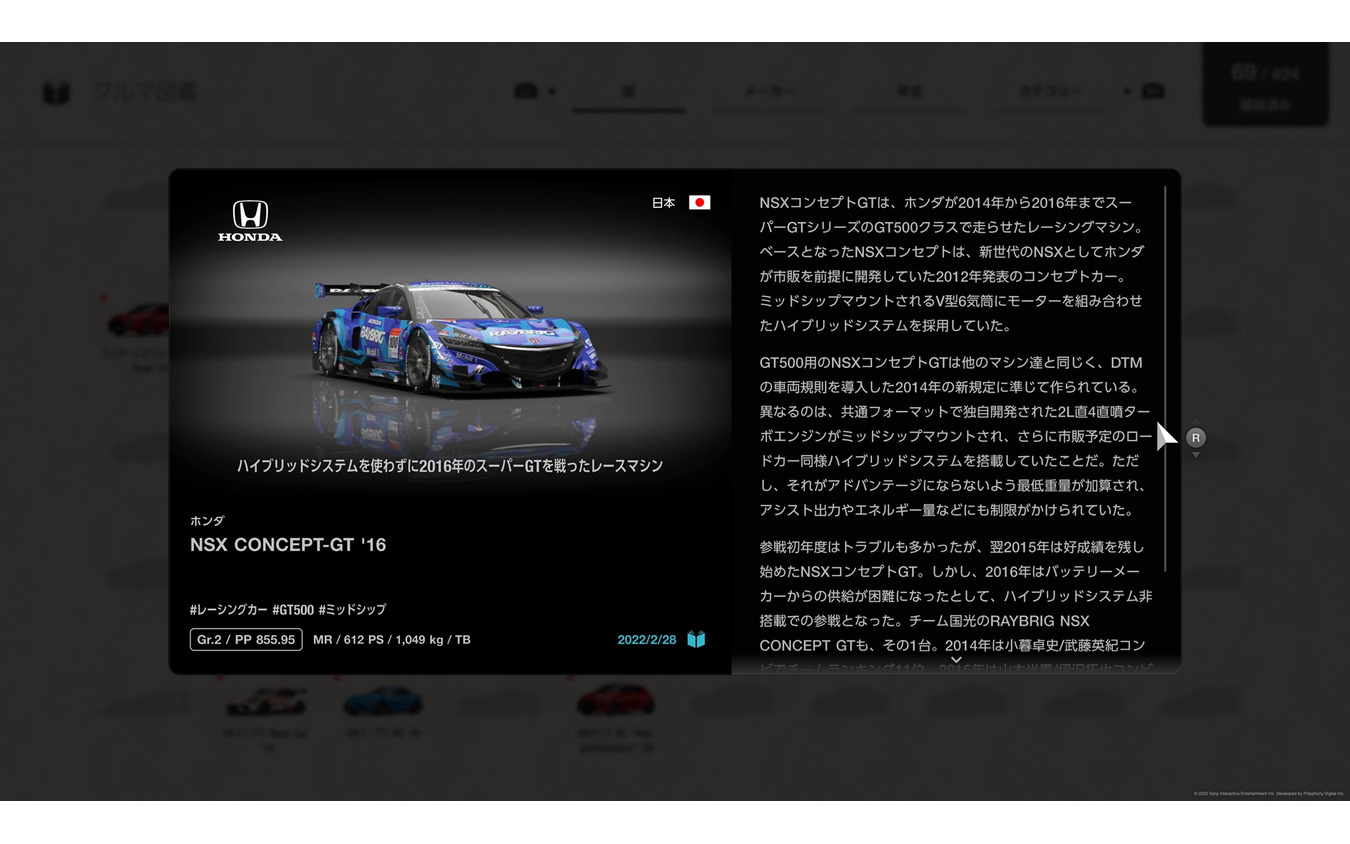Click the Honda logo emblem
Viewport: 1350px width, 844px height.
[x=250, y=220]
